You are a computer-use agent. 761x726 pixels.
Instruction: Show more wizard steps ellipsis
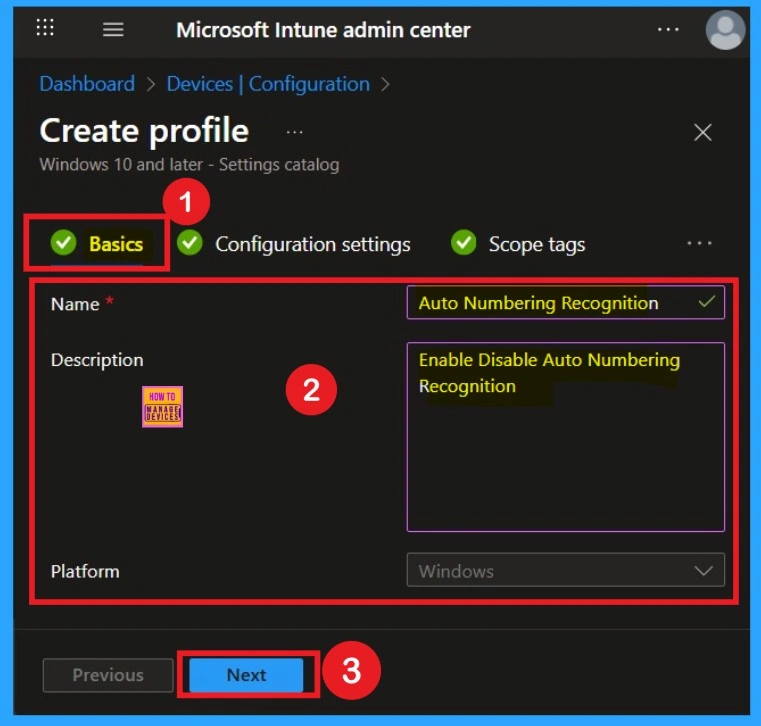(699, 243)
